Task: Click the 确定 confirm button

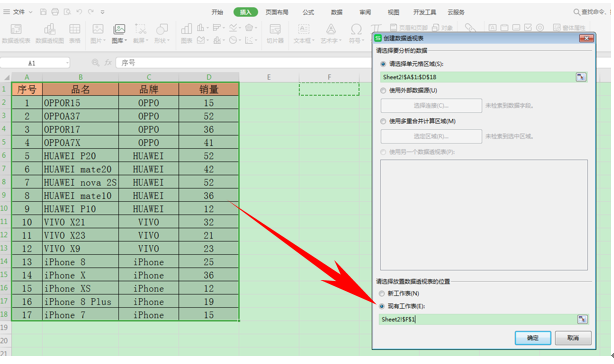Action: (x=533, y=338)
